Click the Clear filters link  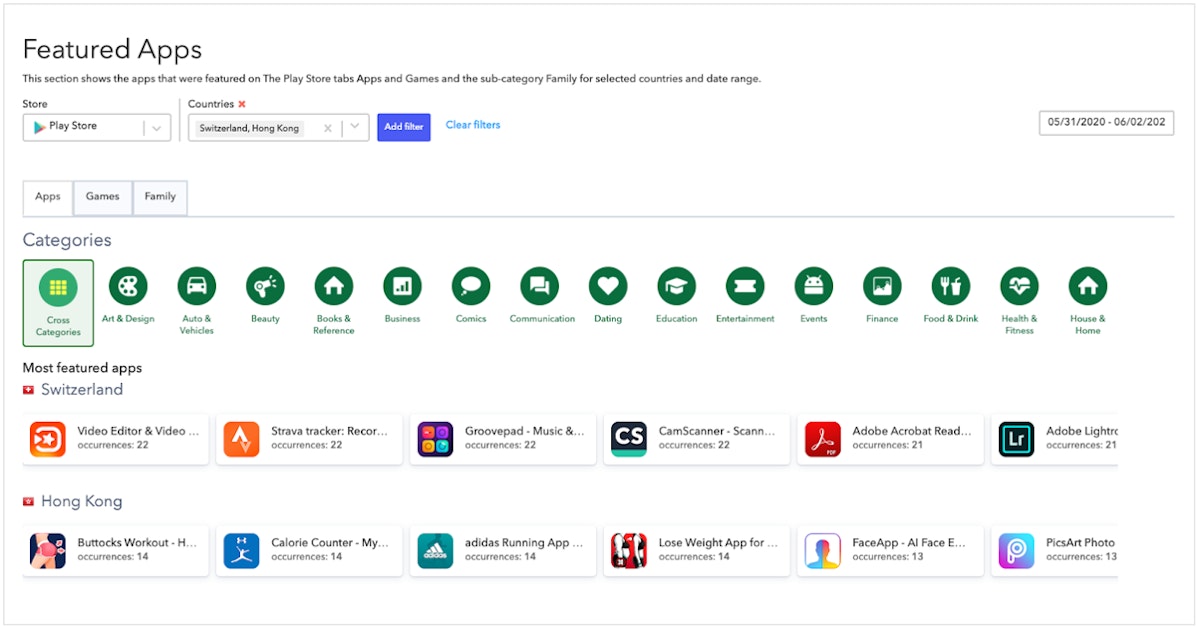473,125
